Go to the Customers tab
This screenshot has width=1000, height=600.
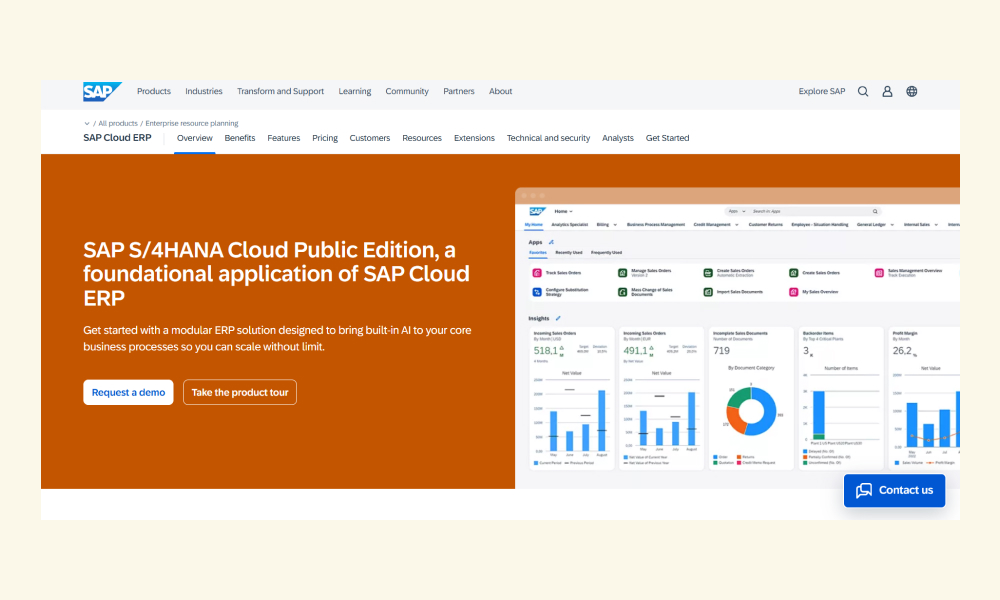coord(370,138)
